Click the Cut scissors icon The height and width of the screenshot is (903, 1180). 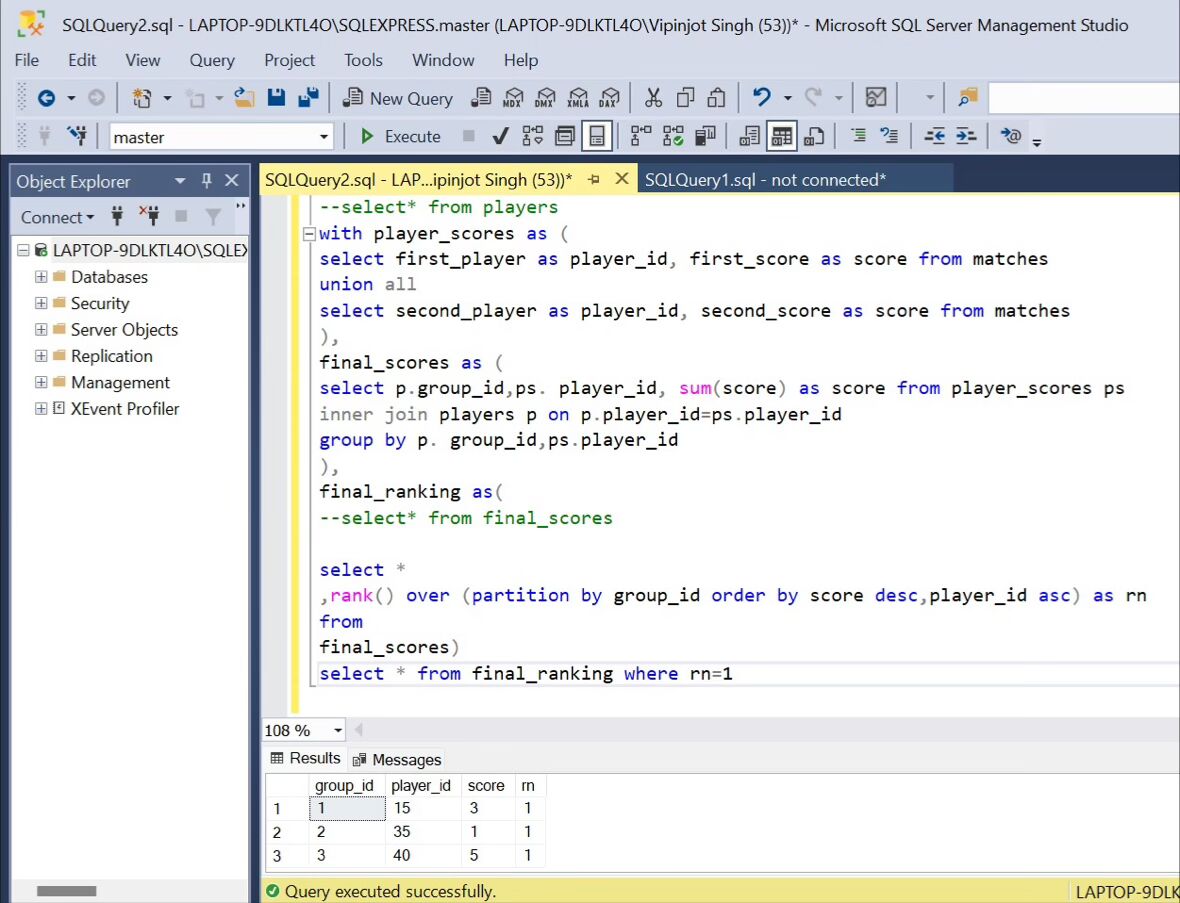tap(653, 98)
